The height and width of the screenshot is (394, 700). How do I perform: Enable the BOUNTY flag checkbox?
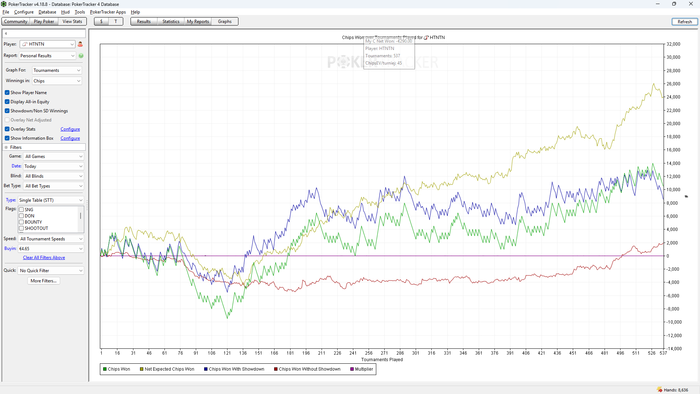21,222
